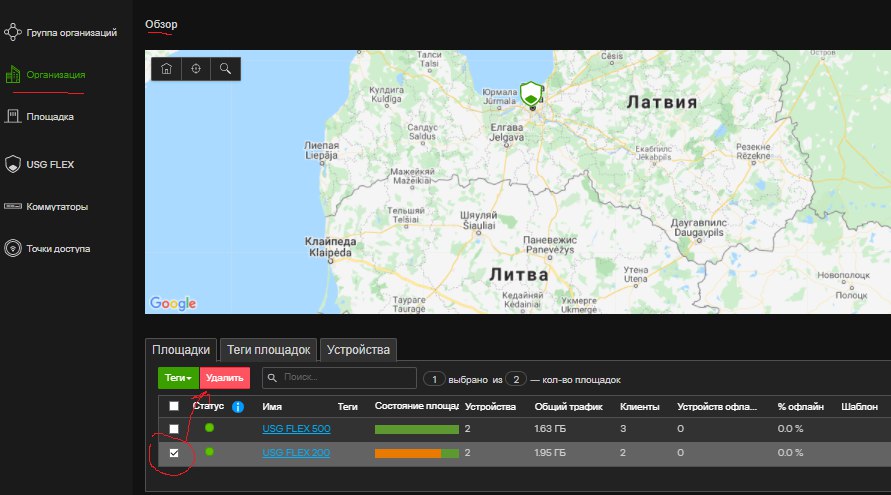Switch to the Теги площадок tab
891x495 pixels.
(270, 349)
